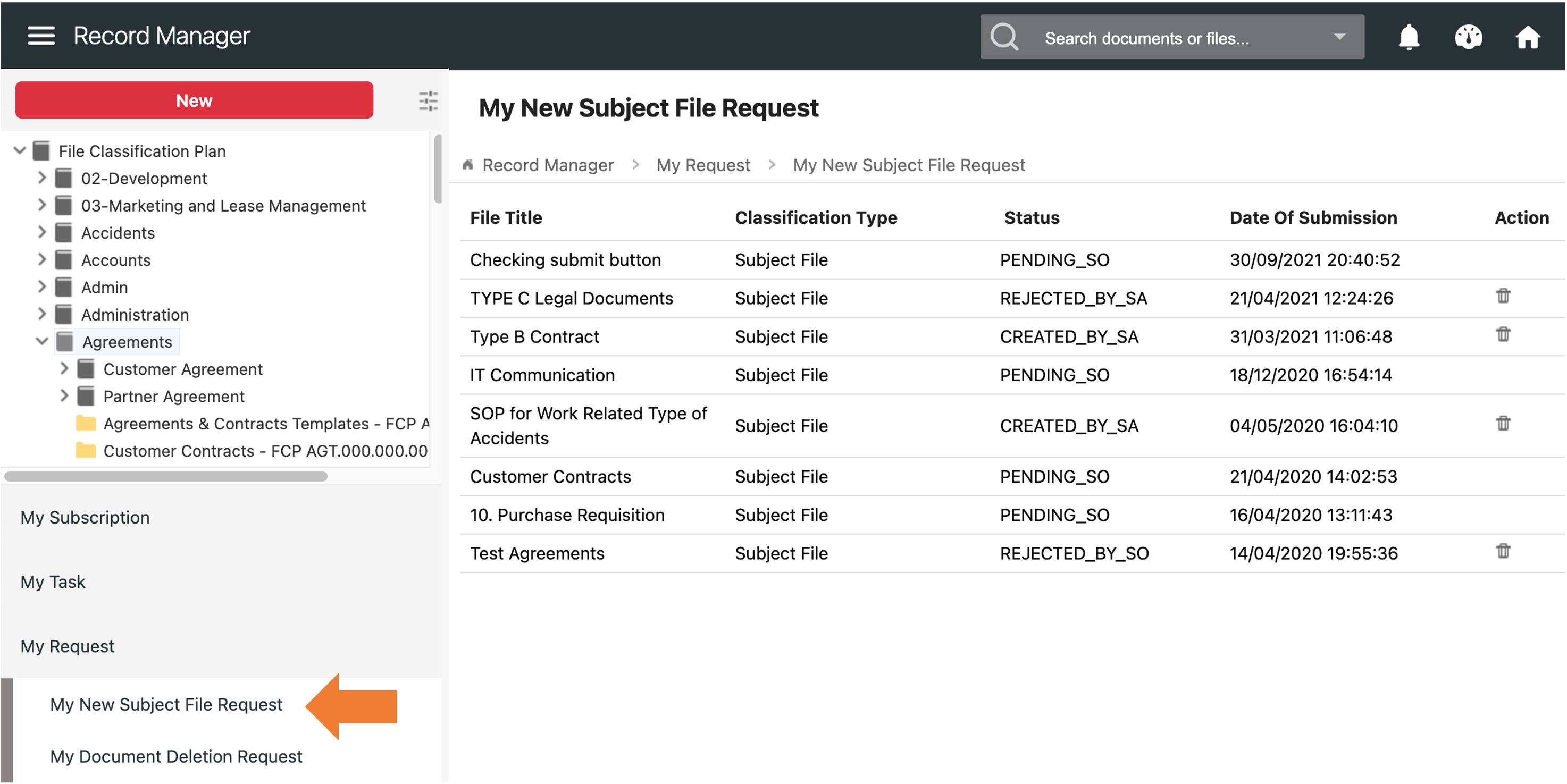Image resolution: width=1567 pixels, height=784 pixels.
Task: Open the filter sliders icon beside New
Action: point(428,101)
